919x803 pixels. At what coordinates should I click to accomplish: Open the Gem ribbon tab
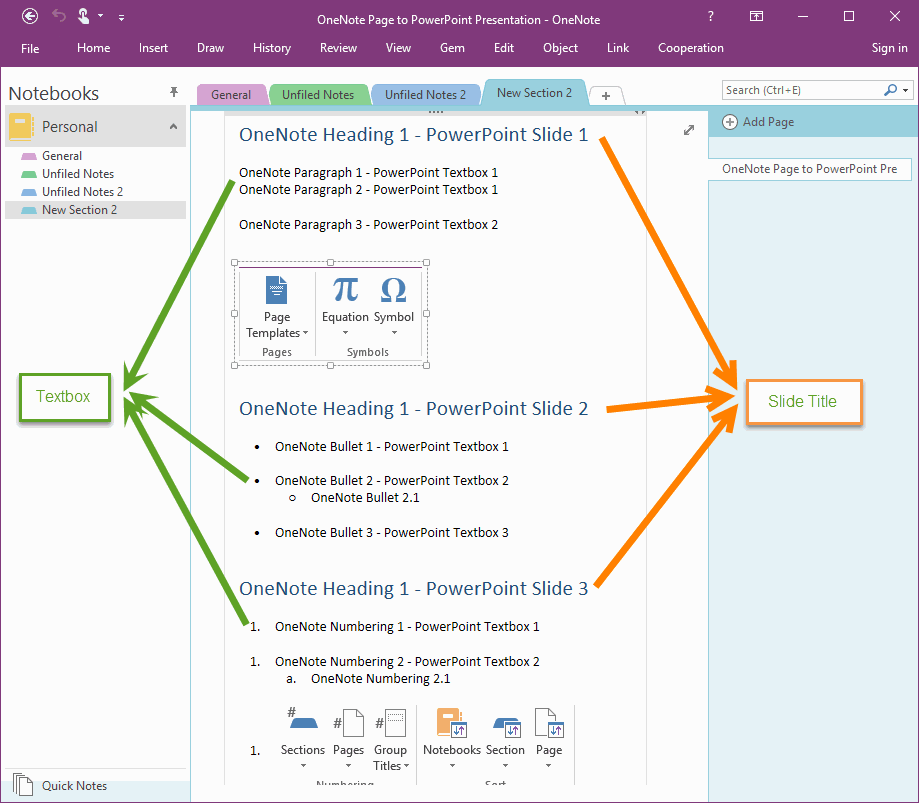pyautogui.click(x=452, y=48)
